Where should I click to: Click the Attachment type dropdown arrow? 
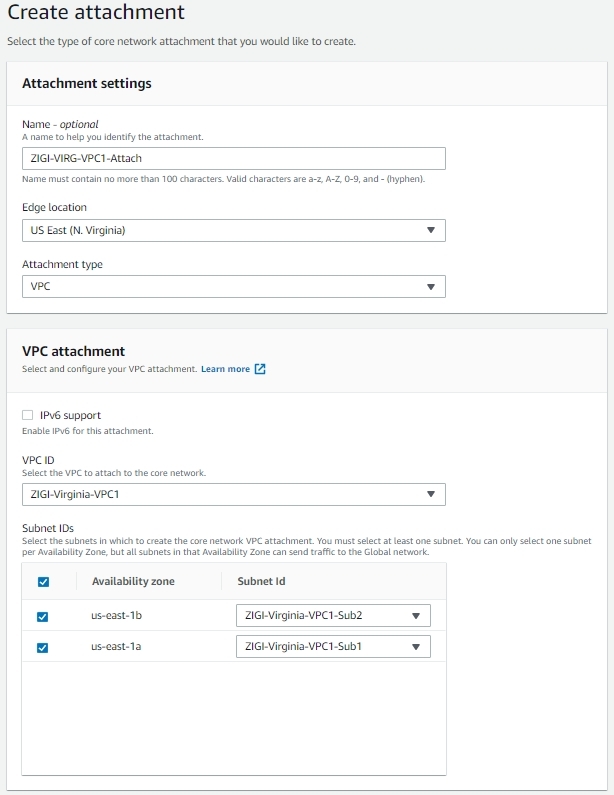coord(430,286)
